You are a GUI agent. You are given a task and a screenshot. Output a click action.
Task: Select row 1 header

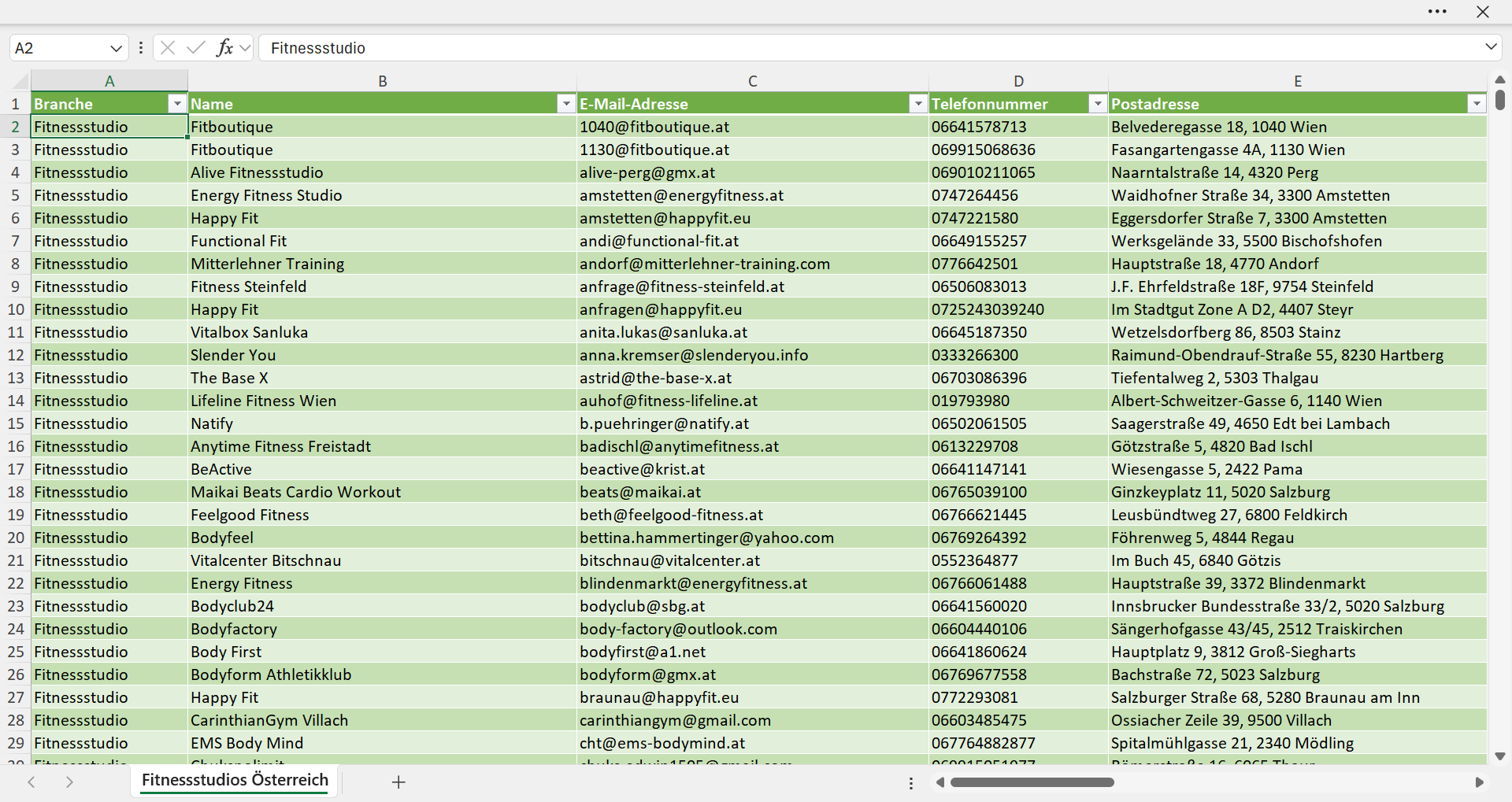point(15,104)
